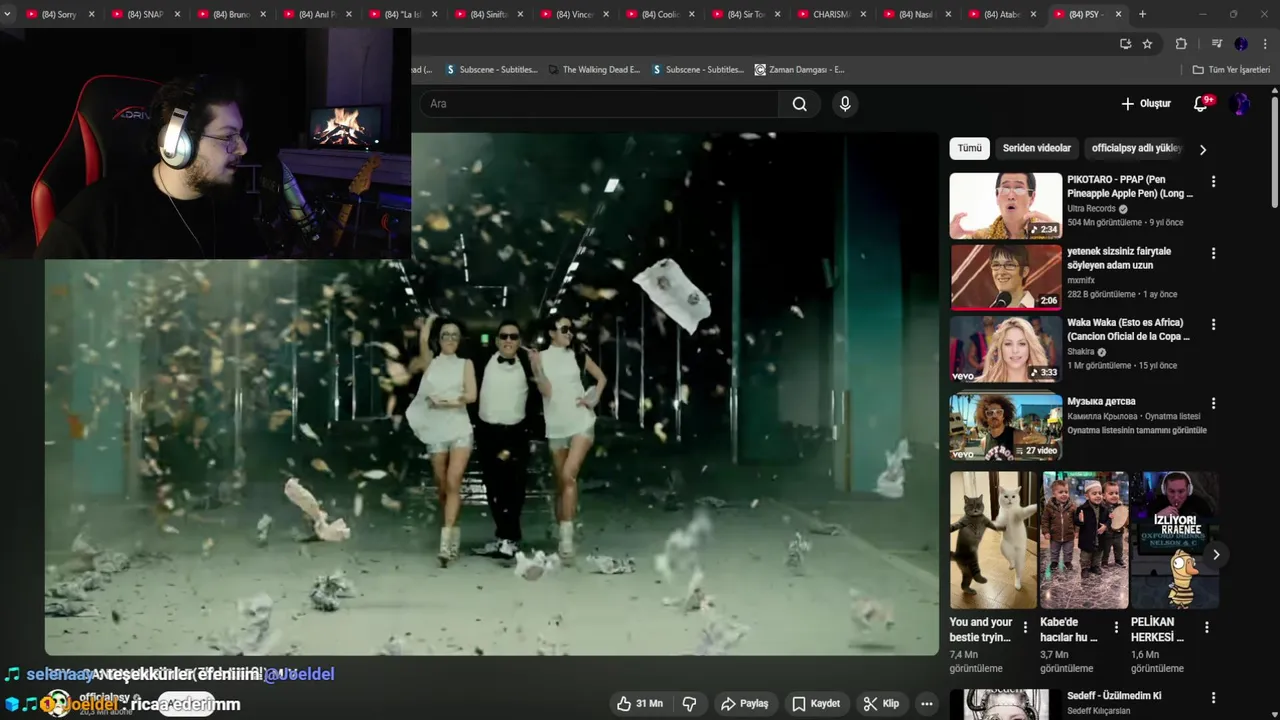Open the tab search dropdown arrow

click(x=7, y=14)
